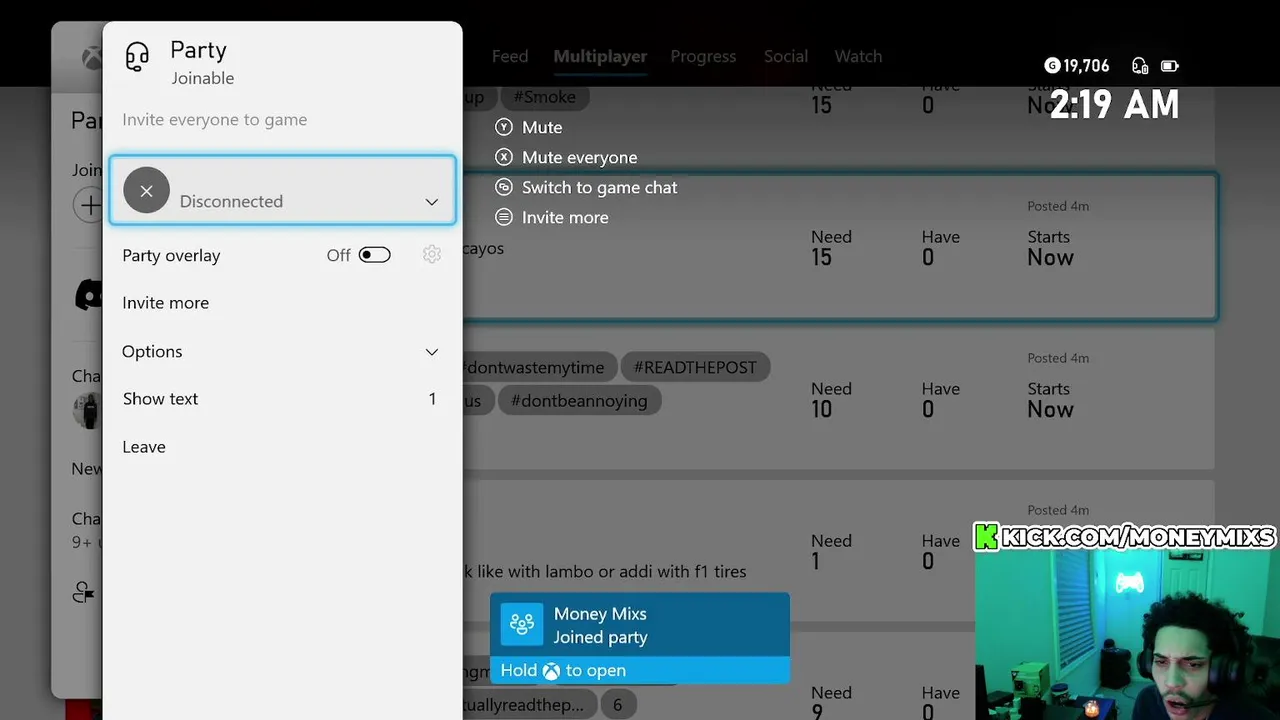Click the 2:19 AM clock
The image size is (1280, 720).
pyautogui.click(x=1114, y=104)
